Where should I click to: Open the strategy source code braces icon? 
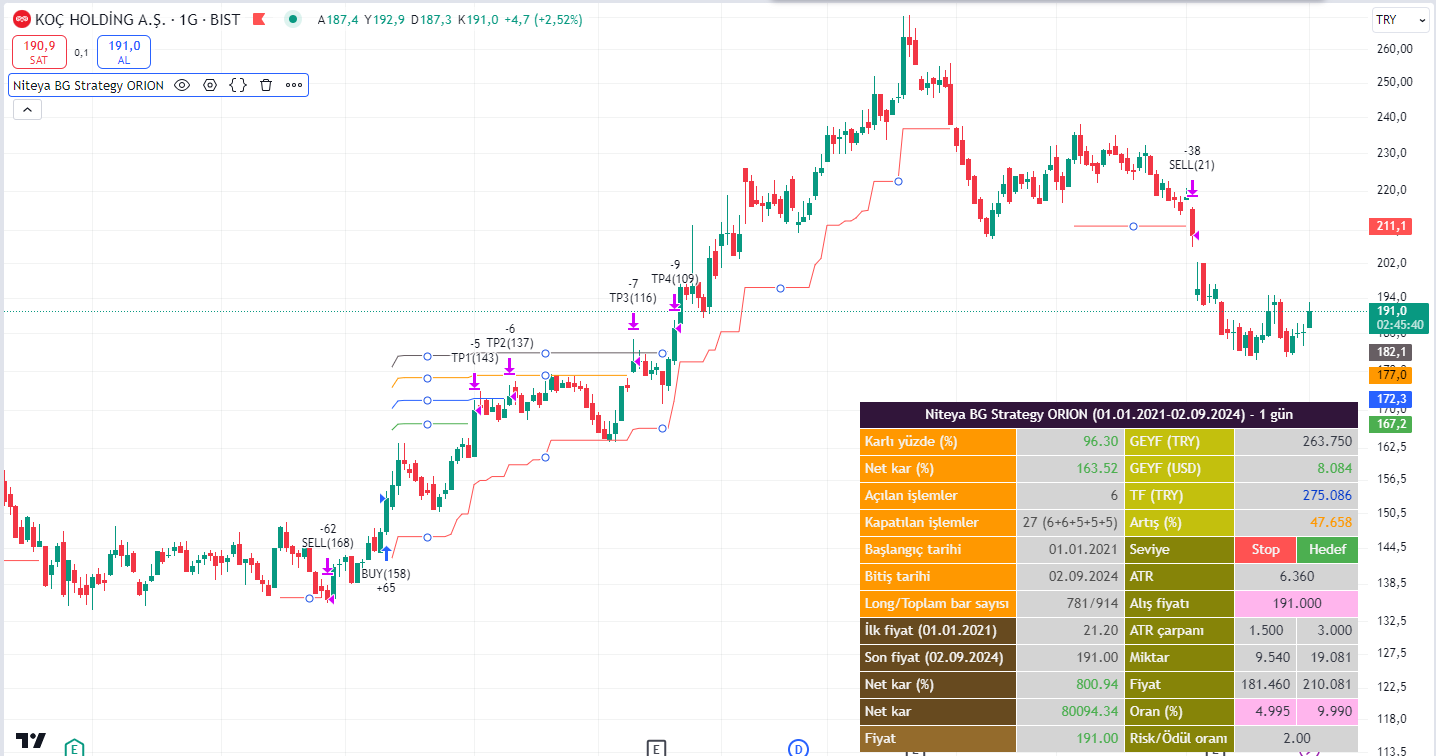click(x=238, y=85)
